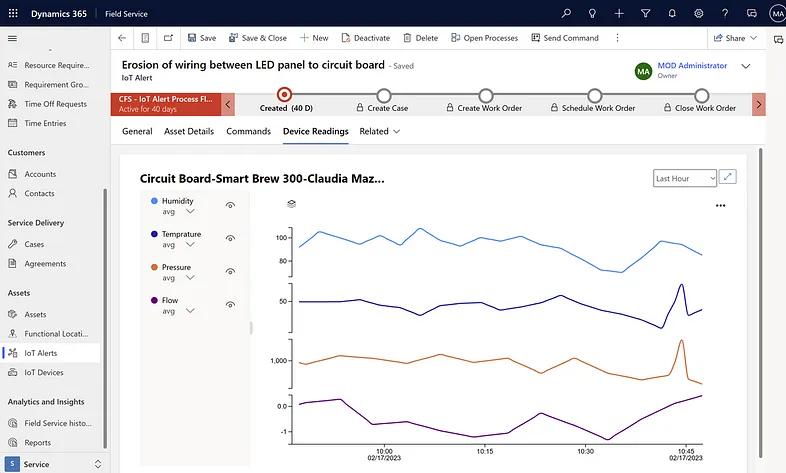Click the Save & Close button
Image resolution: width=786 pixels, height=473 pixels.
coord(257,38)
